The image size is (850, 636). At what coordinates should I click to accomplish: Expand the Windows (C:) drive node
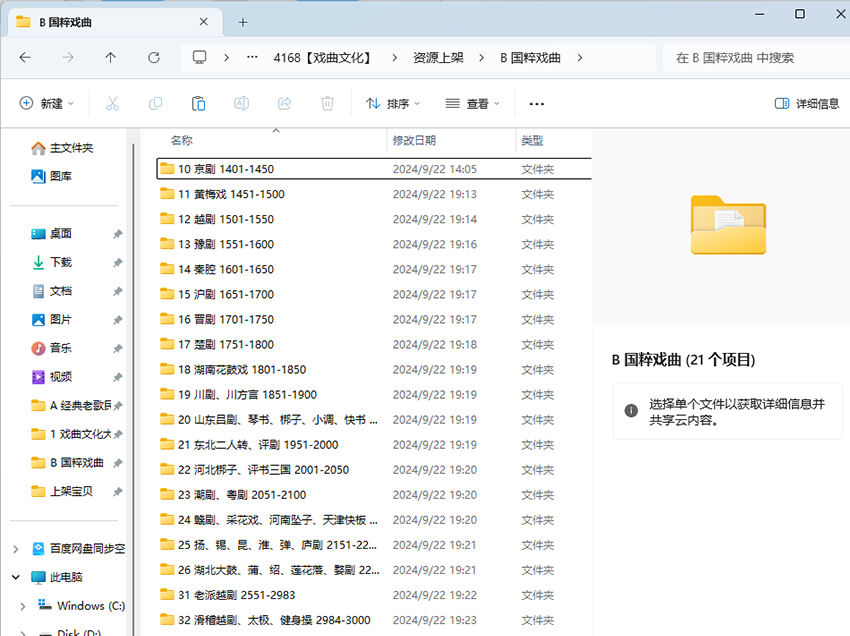[22, 606]
